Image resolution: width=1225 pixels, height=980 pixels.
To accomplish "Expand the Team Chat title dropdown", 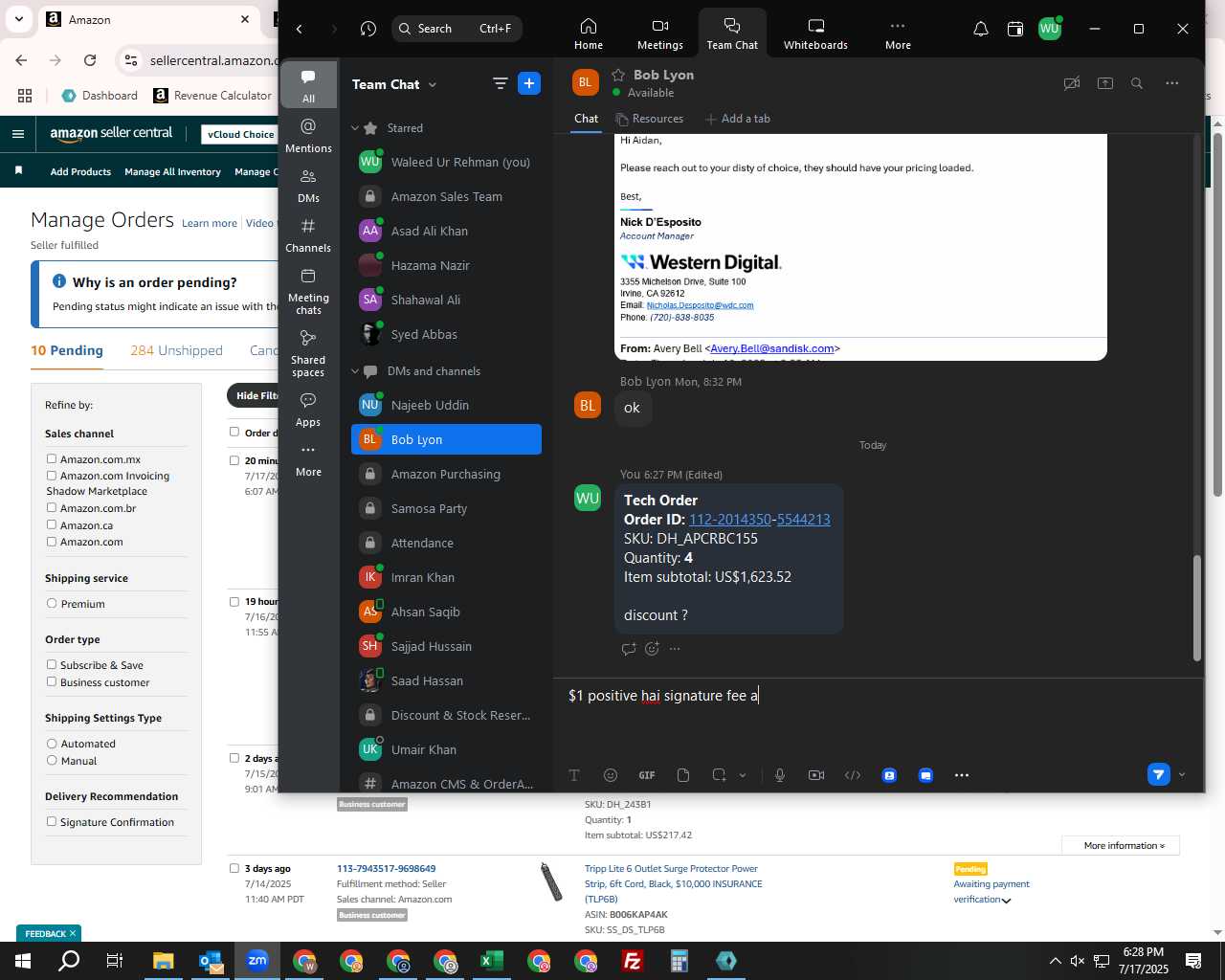I will click(433, 84).
